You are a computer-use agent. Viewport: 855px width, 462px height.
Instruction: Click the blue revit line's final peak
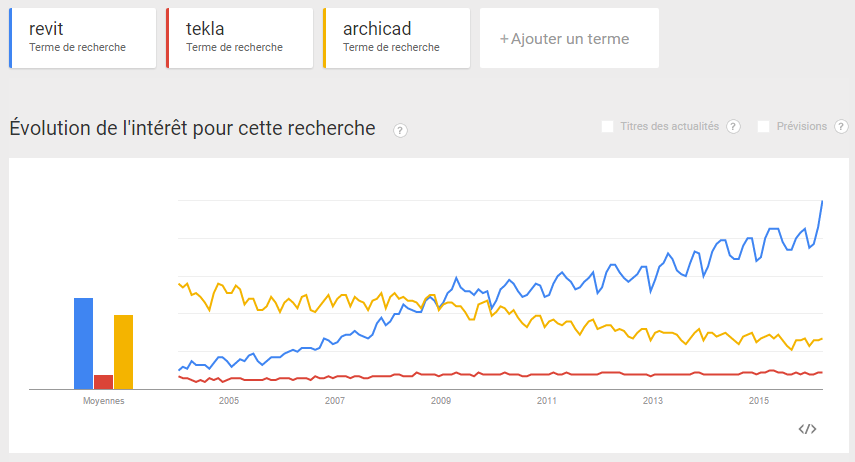pos(822,202)
